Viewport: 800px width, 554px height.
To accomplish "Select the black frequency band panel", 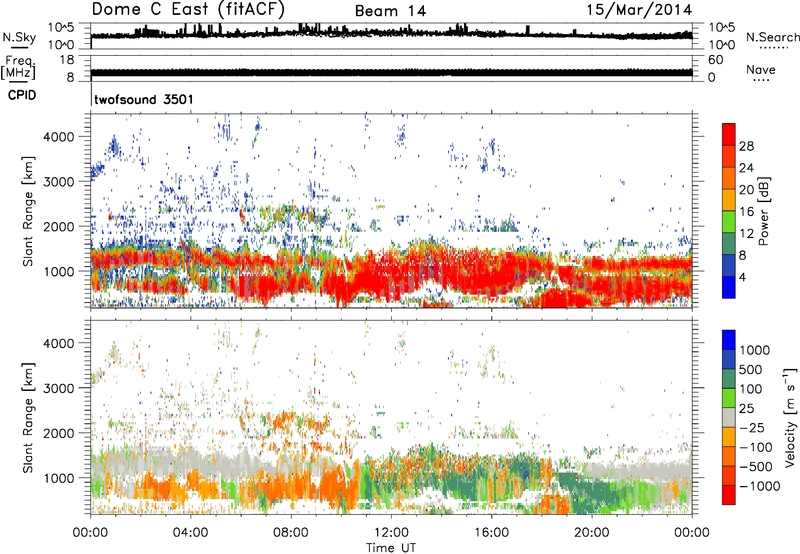I will [391, 68].
